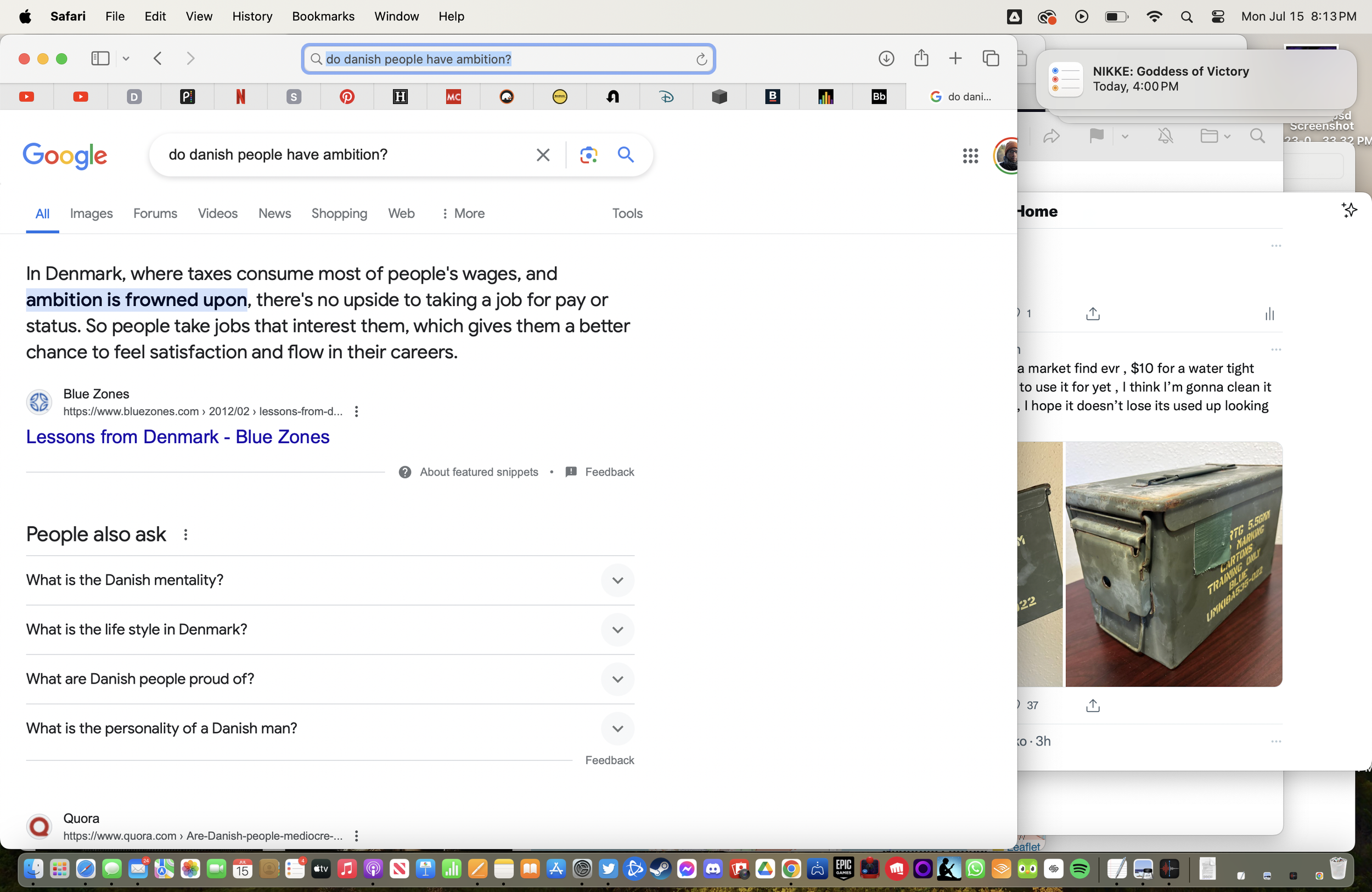Click the ammo box photo thumbnail
This screenshot has height=892, width=1372.
(x=1173, y=564)
